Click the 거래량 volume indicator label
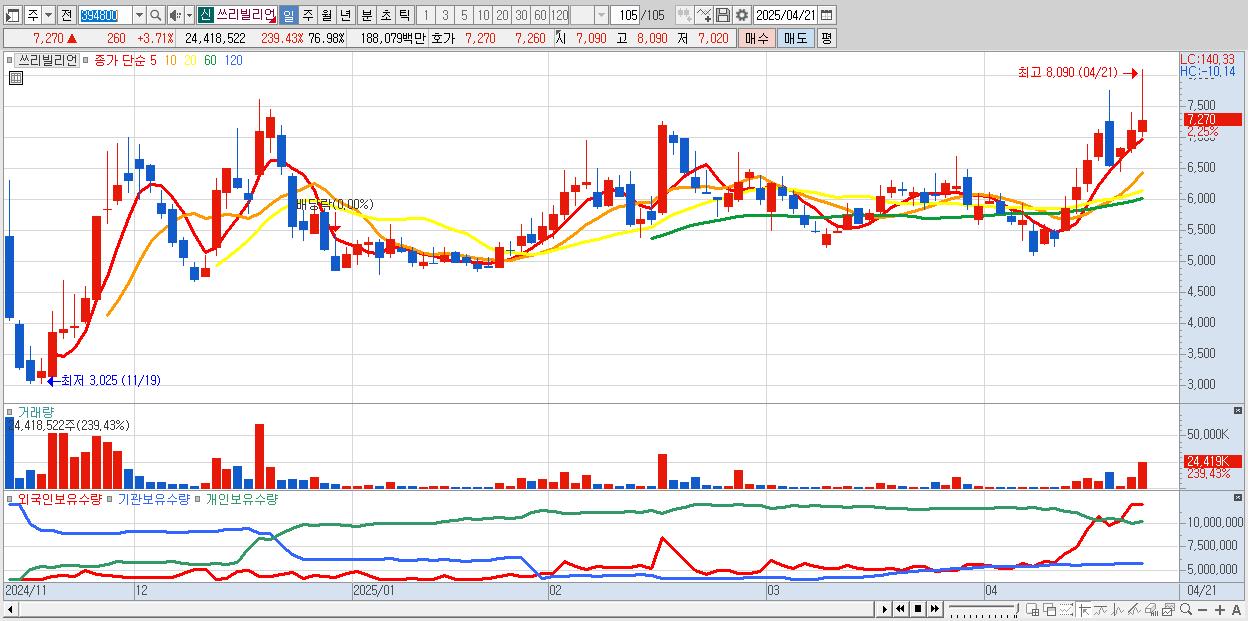 pyautogui.click(x=36, y=412)
